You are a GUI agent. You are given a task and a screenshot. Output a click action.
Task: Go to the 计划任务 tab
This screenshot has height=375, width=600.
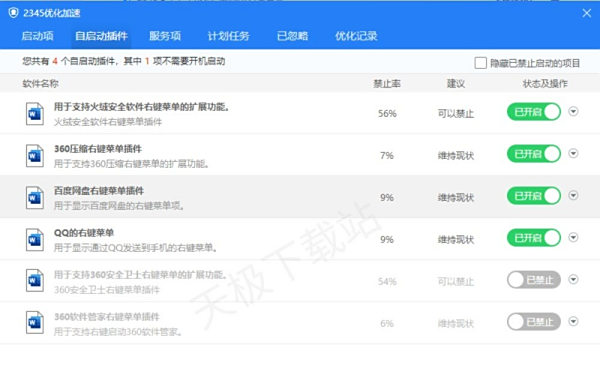[x=229, y=36]
